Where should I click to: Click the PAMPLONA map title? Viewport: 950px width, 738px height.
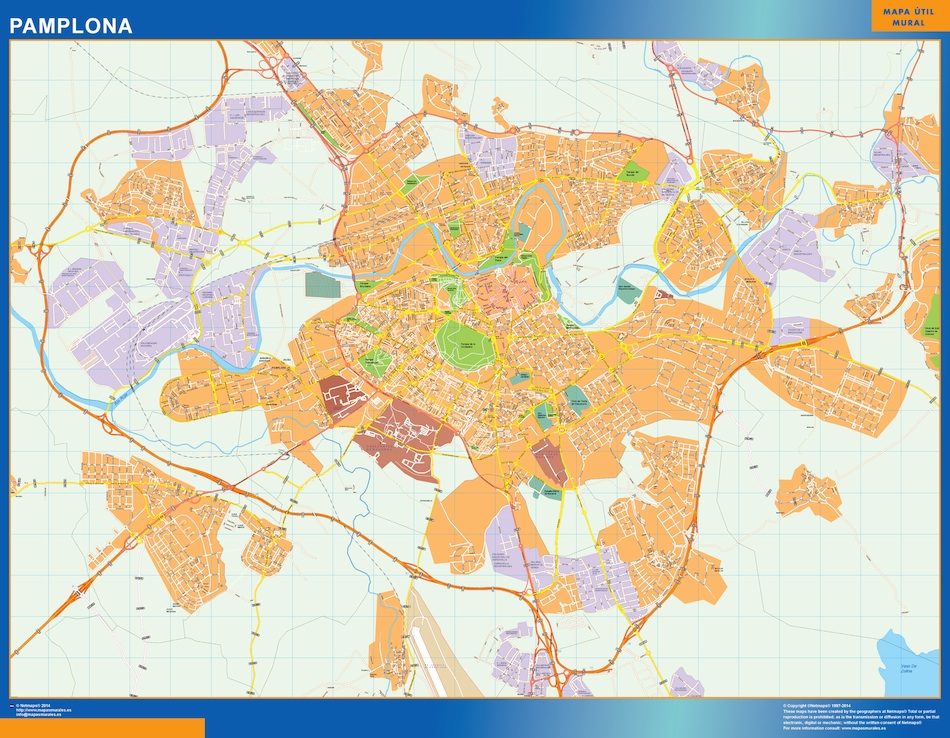click(x=71, y=26)
